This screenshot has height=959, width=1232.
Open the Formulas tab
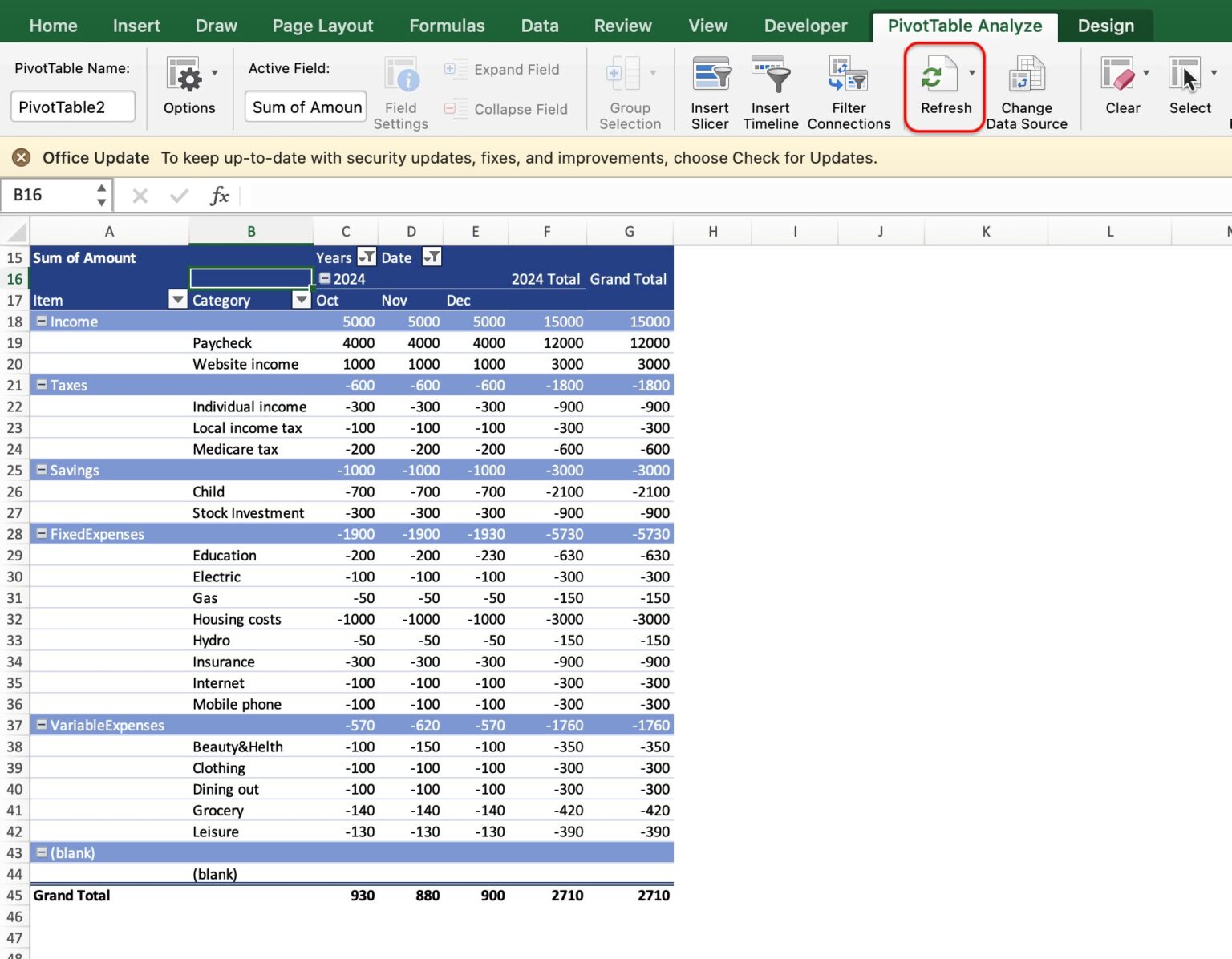(x=447, y=26)
